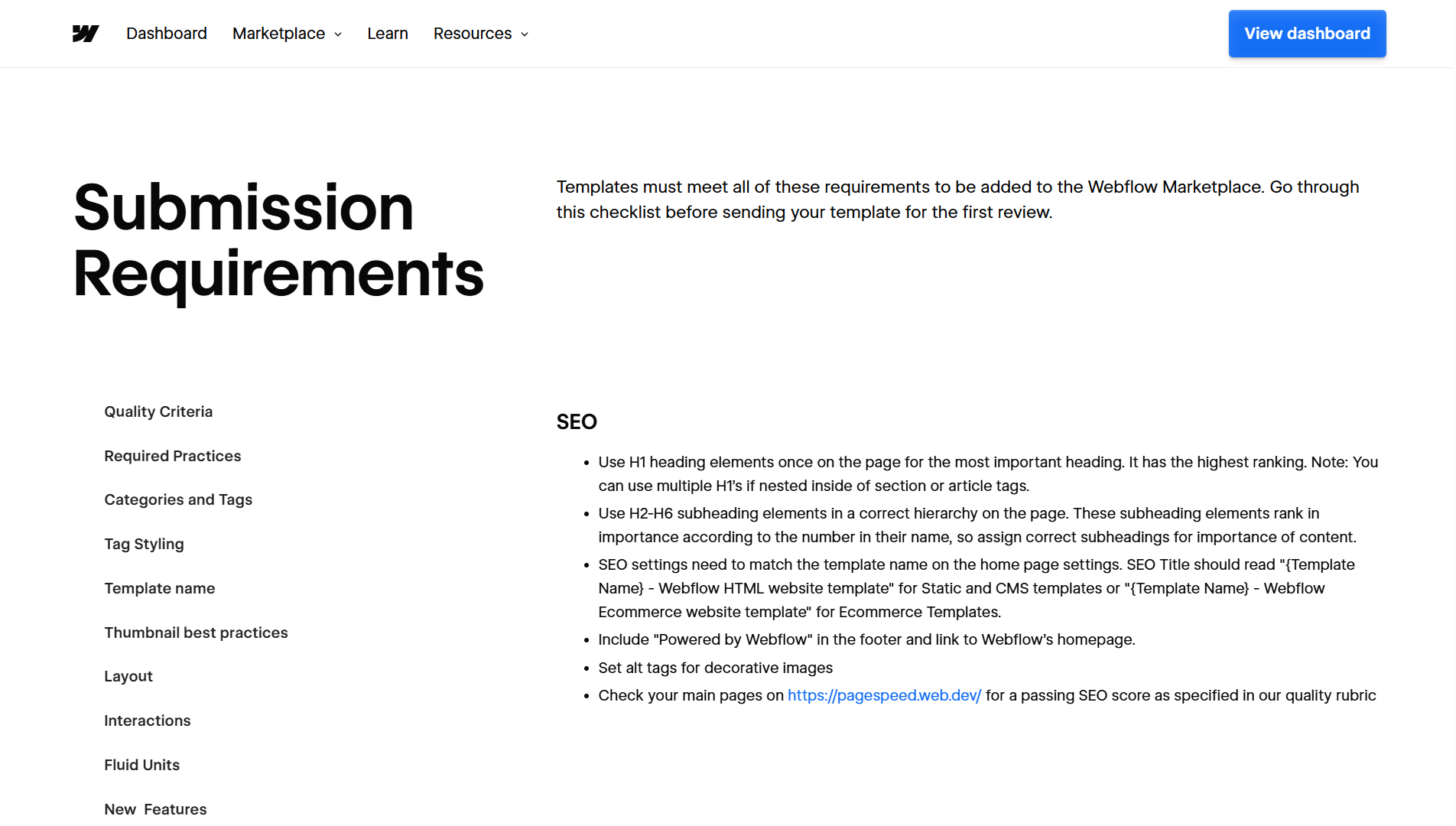Click the 'Templates must meet all' intro paragraph
Screen dimensions: 1456x826
click(957, 200)
